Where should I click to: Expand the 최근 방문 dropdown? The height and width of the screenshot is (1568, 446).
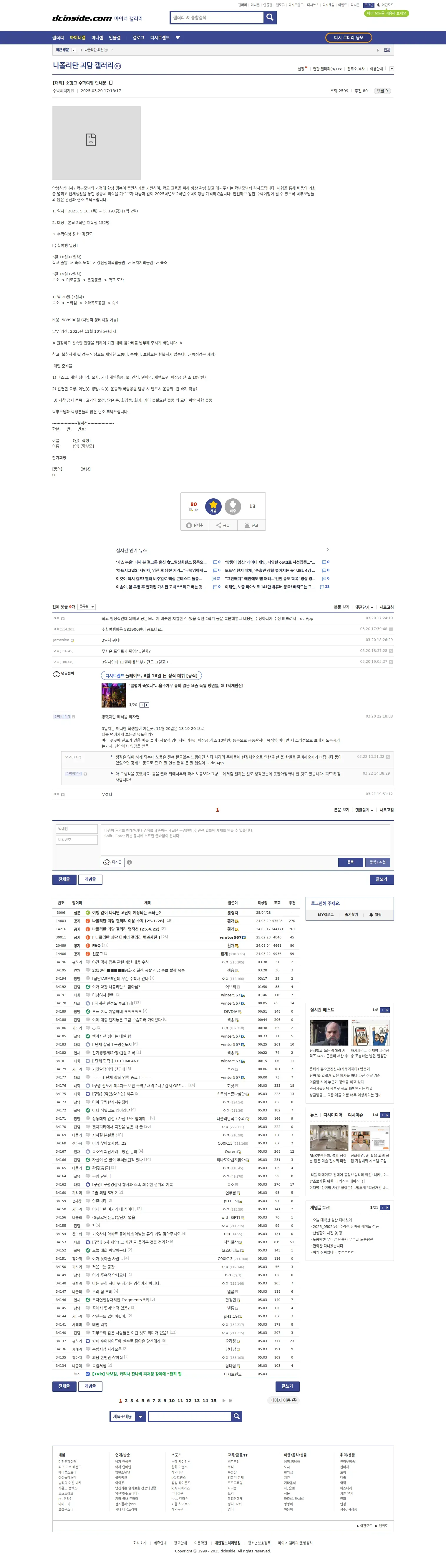point(74,50)
